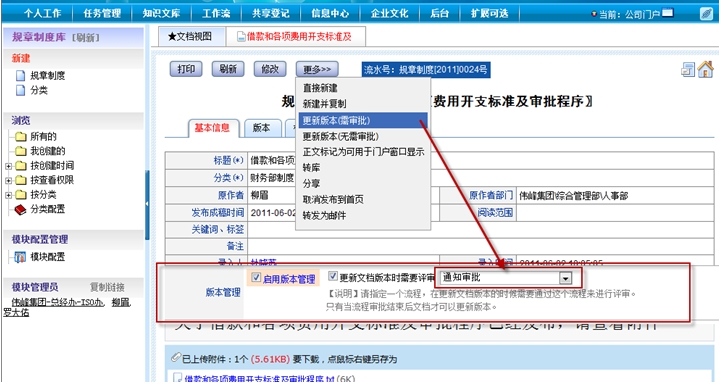
Task: Open the attachment 借款和各项费用开支标准及审批程序 link
Action: (x=259, y=379)
